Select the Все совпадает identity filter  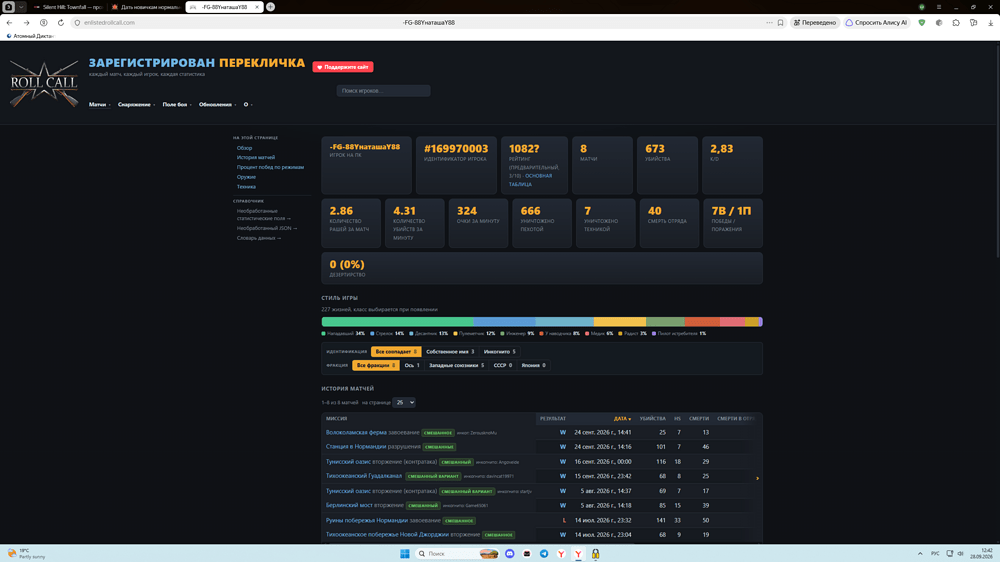396,351
